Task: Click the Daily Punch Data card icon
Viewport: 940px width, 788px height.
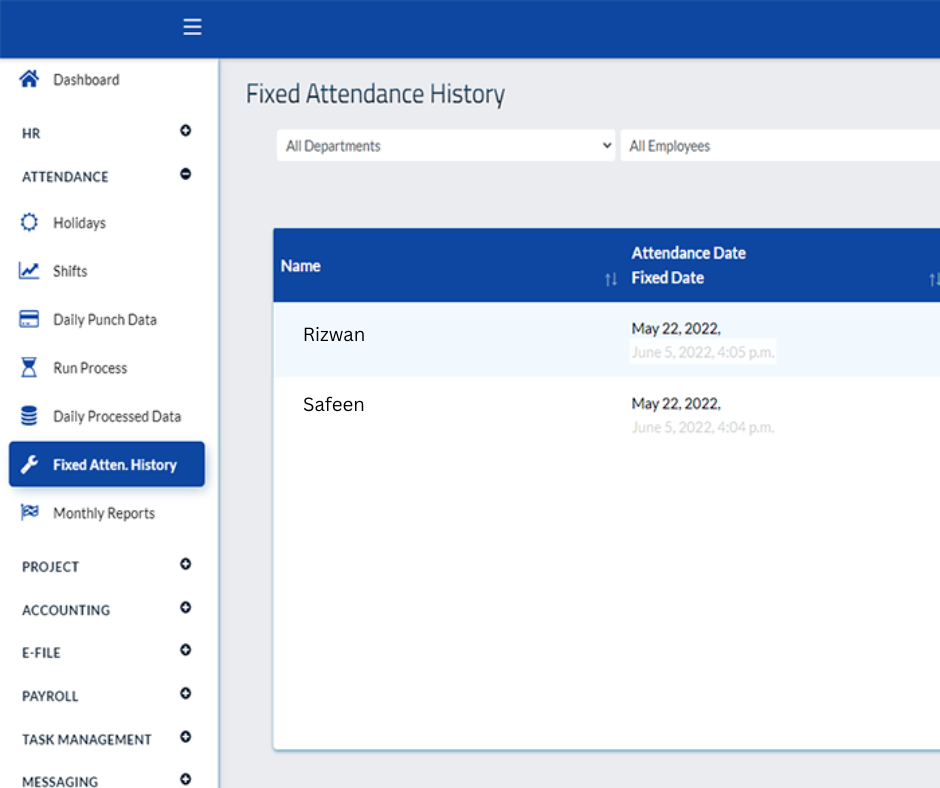Action: pyautogui.click(x=29, y=319)
